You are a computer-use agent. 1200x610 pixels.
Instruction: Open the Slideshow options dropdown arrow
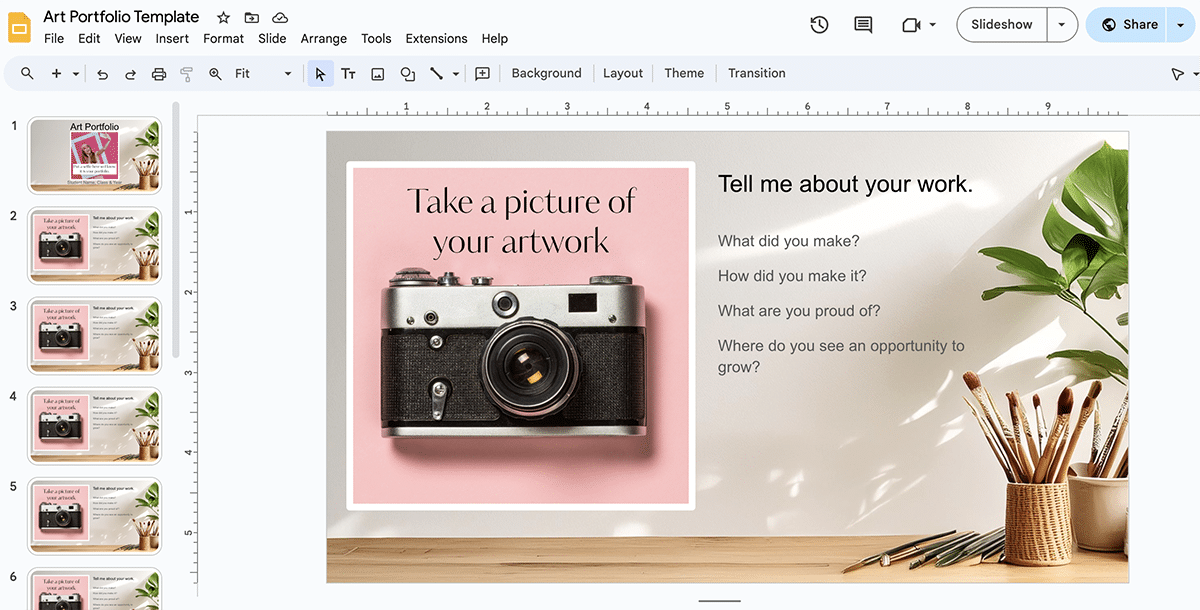[1061, 25]
